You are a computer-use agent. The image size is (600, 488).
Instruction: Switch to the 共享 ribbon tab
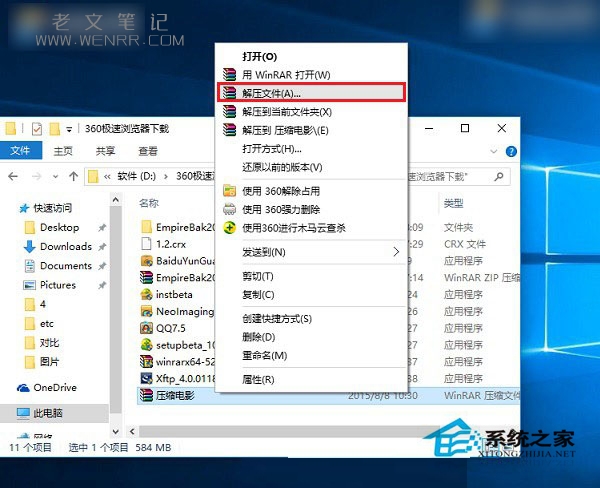pyautogui.click(x=105, y=151)
